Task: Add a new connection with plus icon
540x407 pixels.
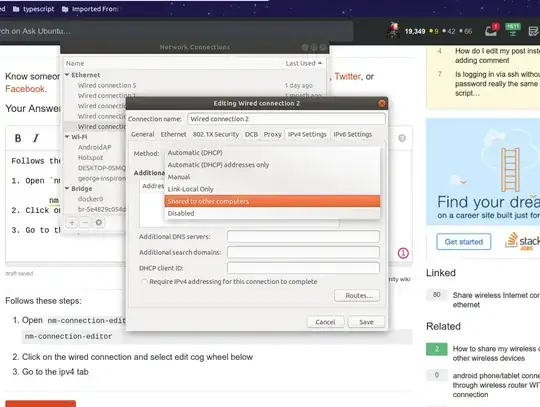Action: (x=72, y=222)
